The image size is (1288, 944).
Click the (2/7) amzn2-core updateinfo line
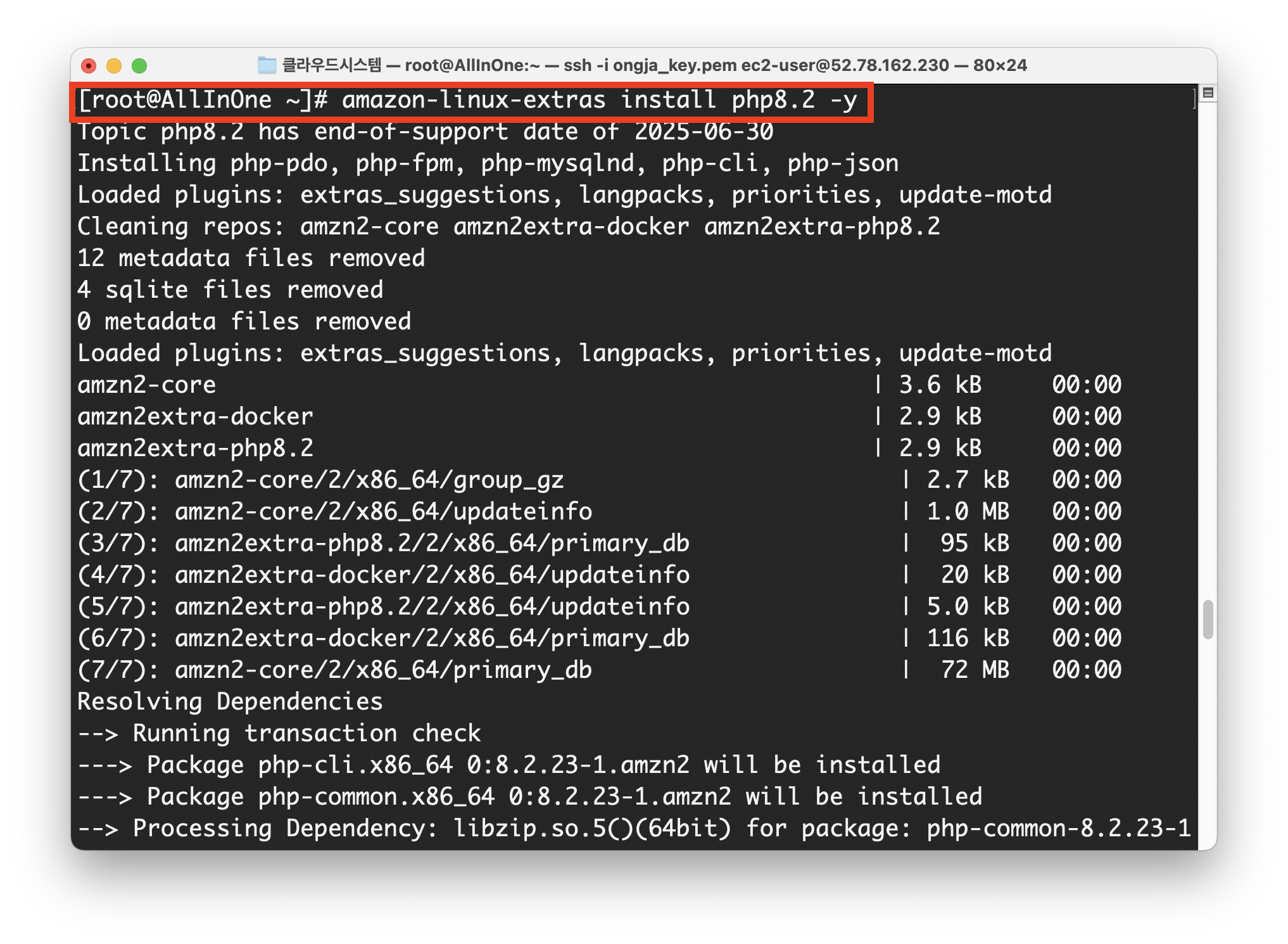click(x=334, y=512)
